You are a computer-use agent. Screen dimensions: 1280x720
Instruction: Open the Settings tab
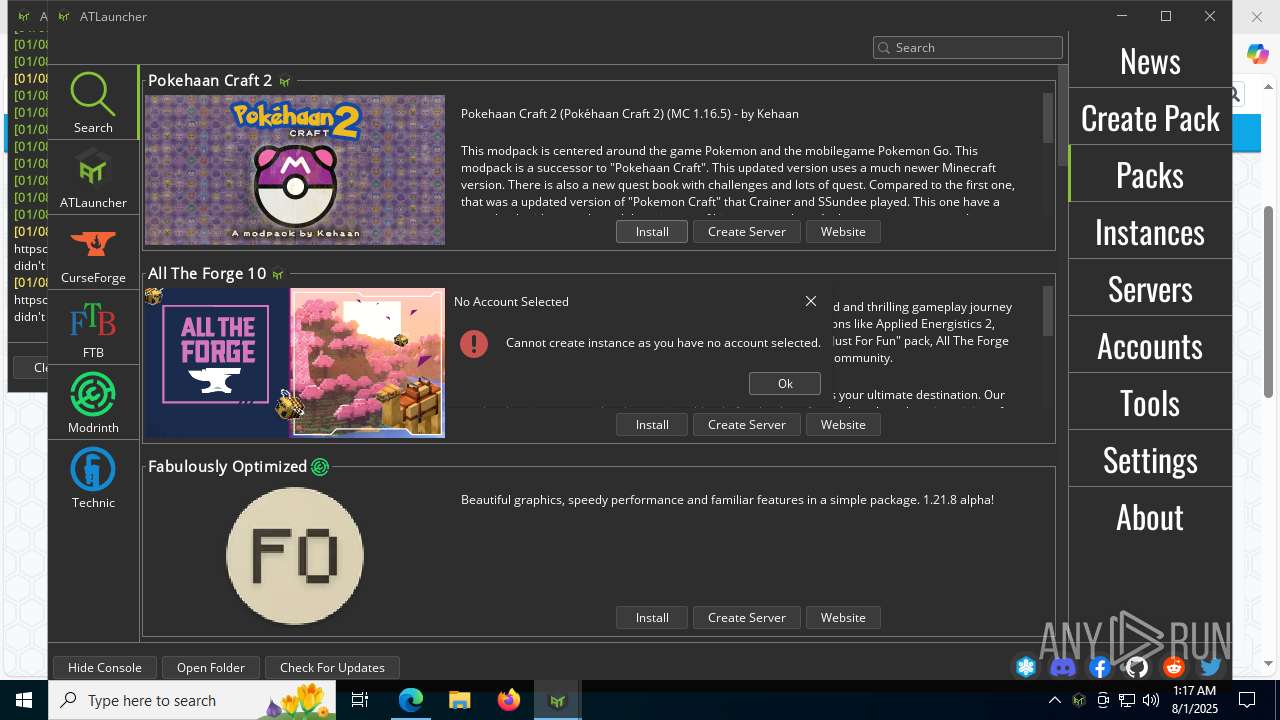click(x=1150, y=460)
